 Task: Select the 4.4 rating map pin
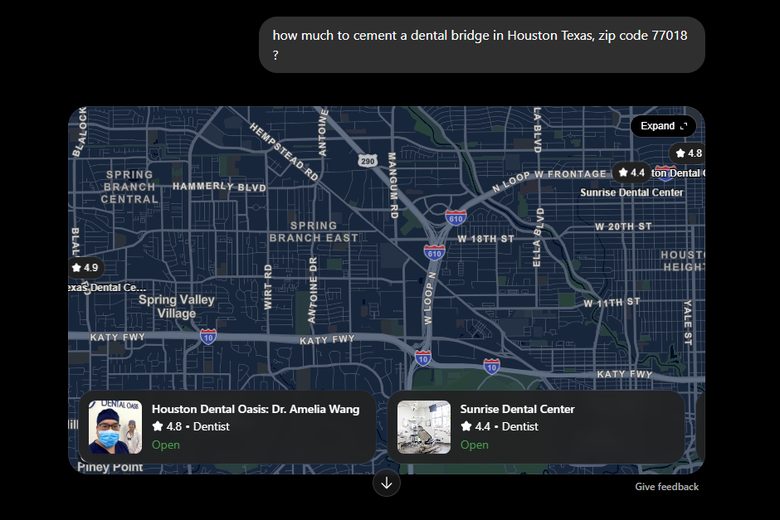pyautogui.click(x=631, y=173)
